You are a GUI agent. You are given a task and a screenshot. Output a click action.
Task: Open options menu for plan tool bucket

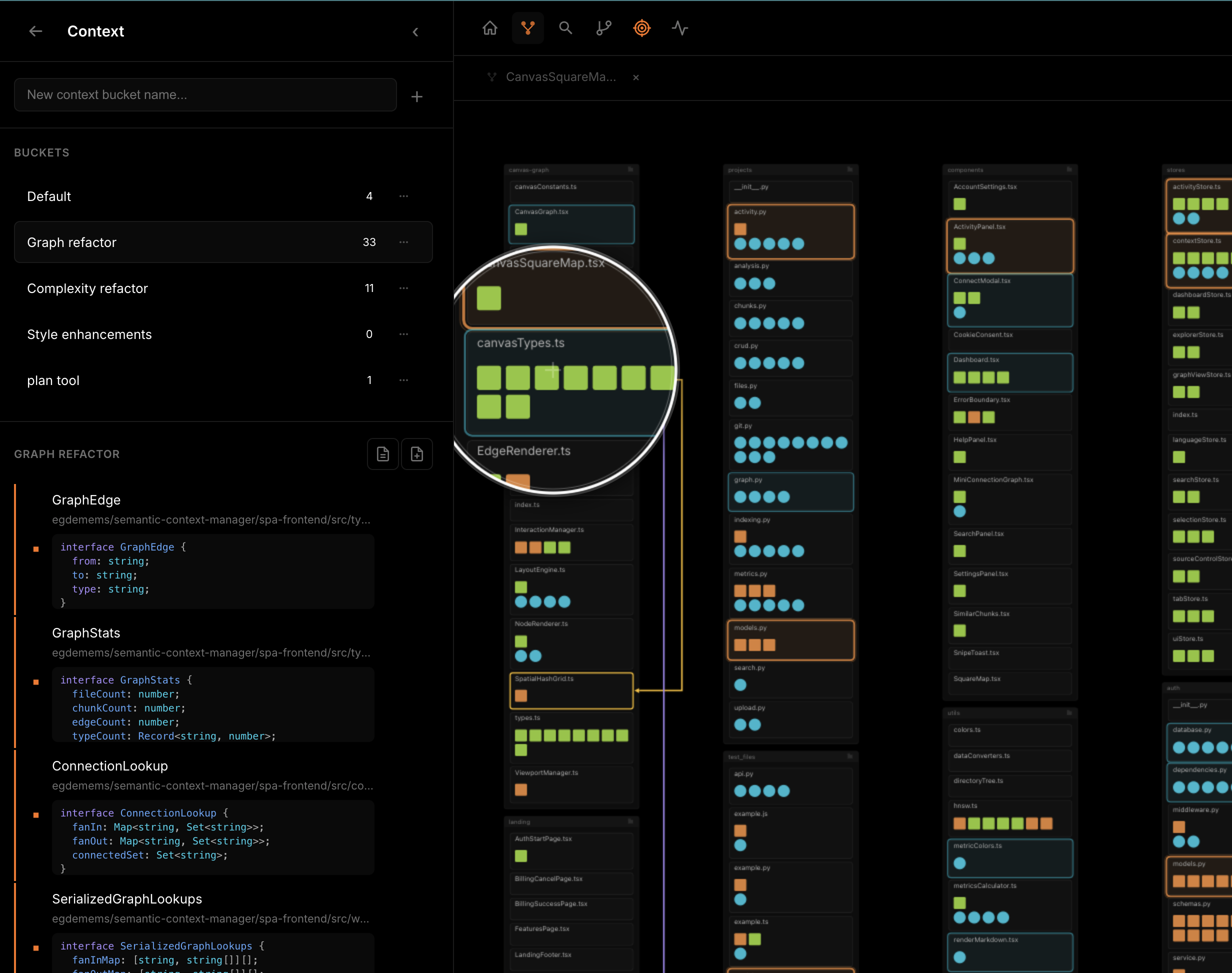(403, 380)
